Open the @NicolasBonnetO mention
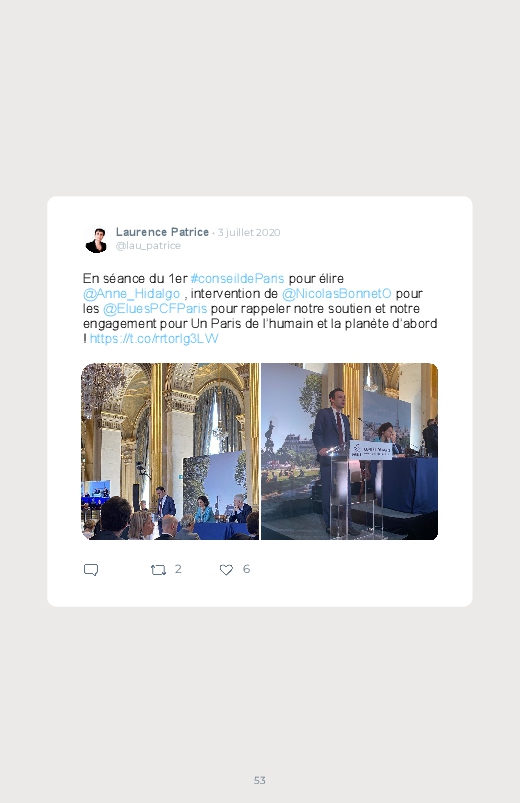Viewport: 520px width, 803px height. pyautogui.click(x=337, y=293)
